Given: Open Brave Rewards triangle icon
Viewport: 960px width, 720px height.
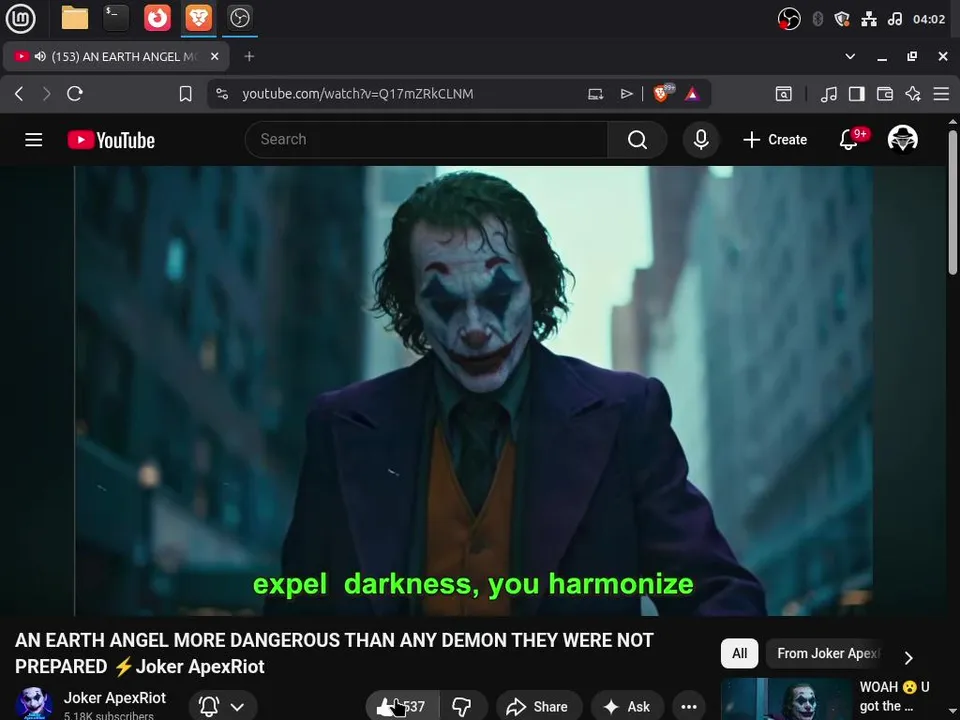Looking at the screenshot, I should 692,94.
